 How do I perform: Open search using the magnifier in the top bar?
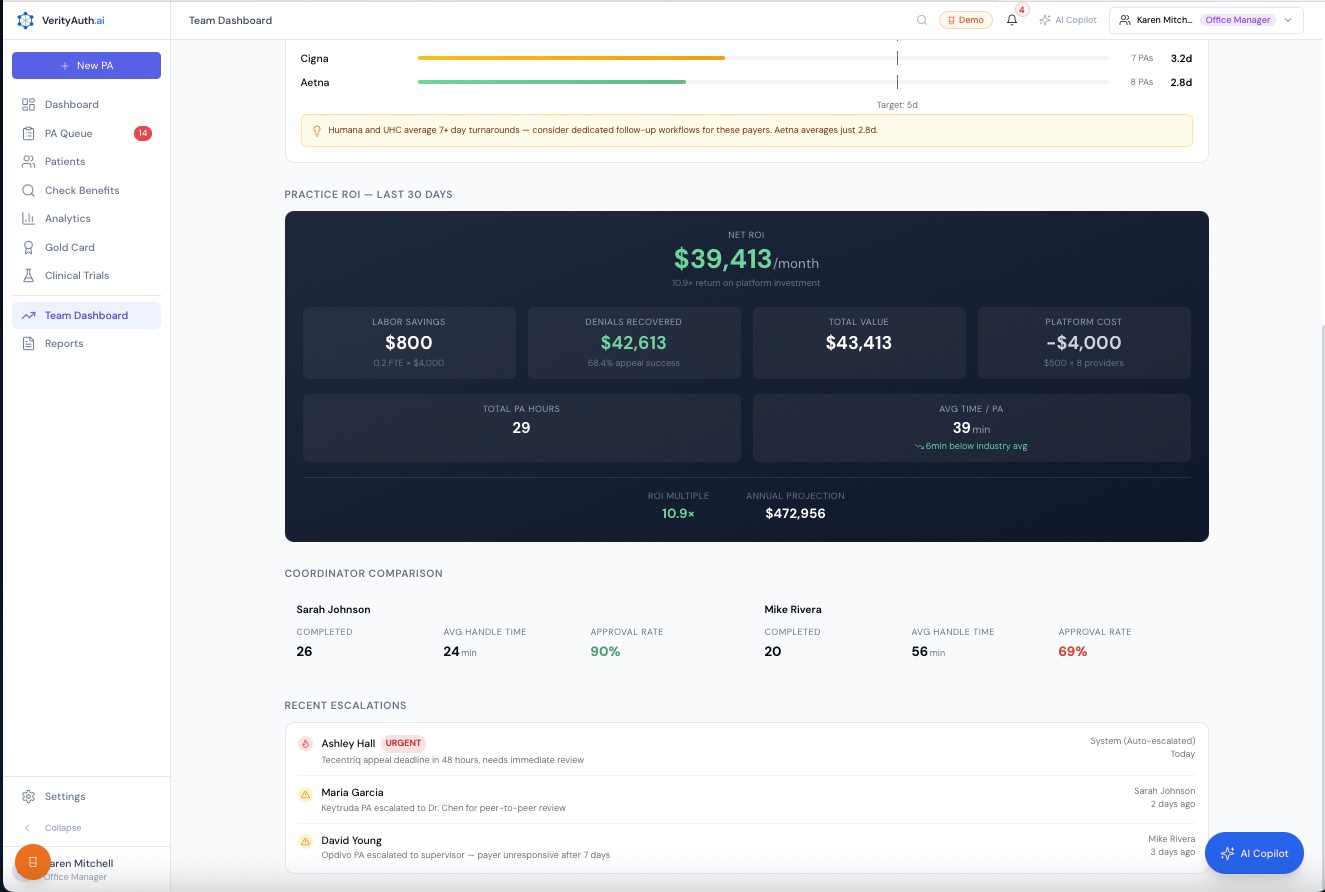pos(922,20)
